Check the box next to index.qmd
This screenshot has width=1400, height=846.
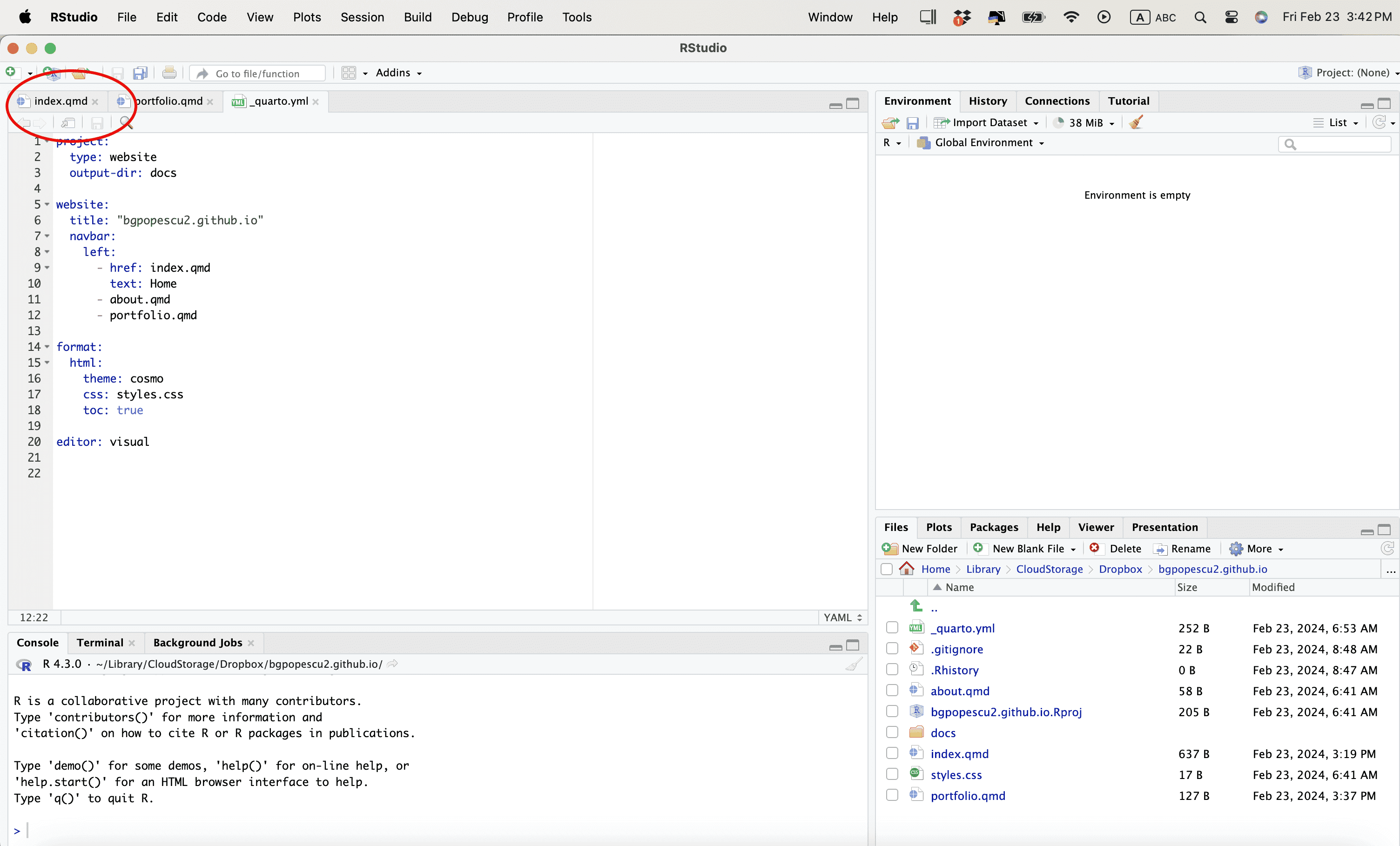[892, 753]
